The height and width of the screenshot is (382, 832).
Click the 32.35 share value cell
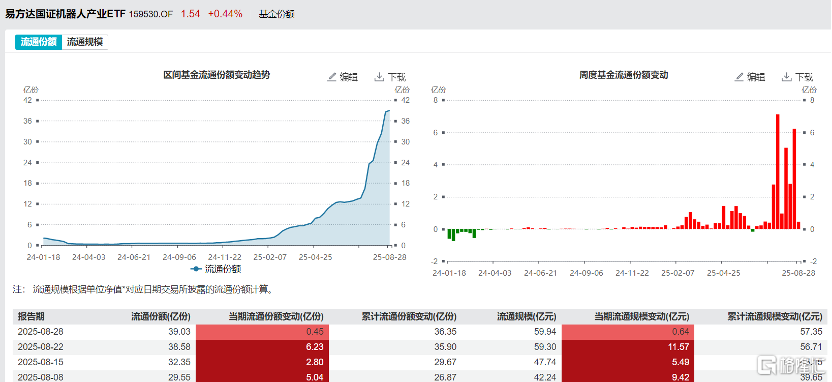[180, 361]
